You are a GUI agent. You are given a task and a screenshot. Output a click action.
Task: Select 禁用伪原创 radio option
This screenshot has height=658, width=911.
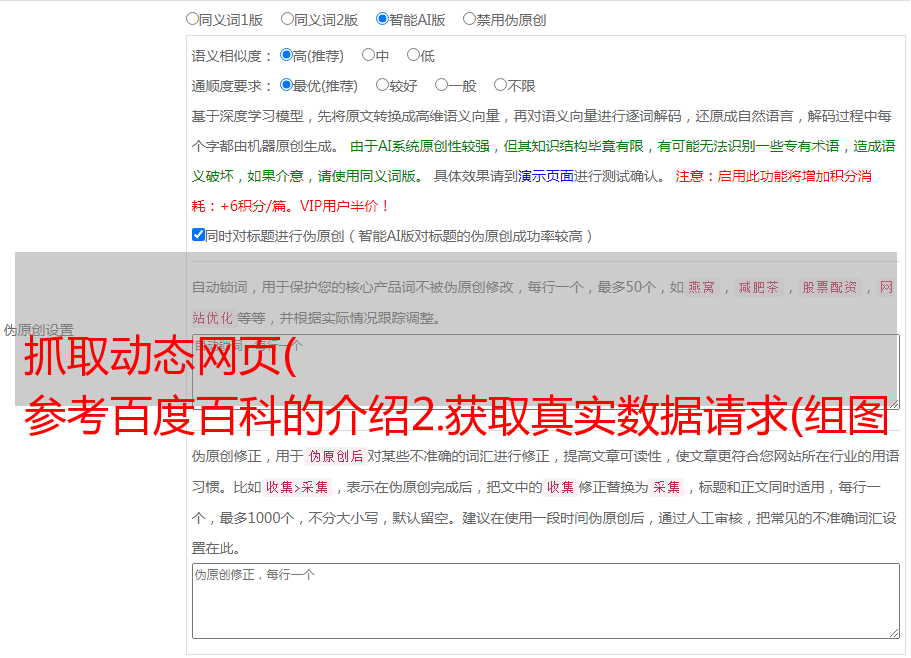pos(469,19)
